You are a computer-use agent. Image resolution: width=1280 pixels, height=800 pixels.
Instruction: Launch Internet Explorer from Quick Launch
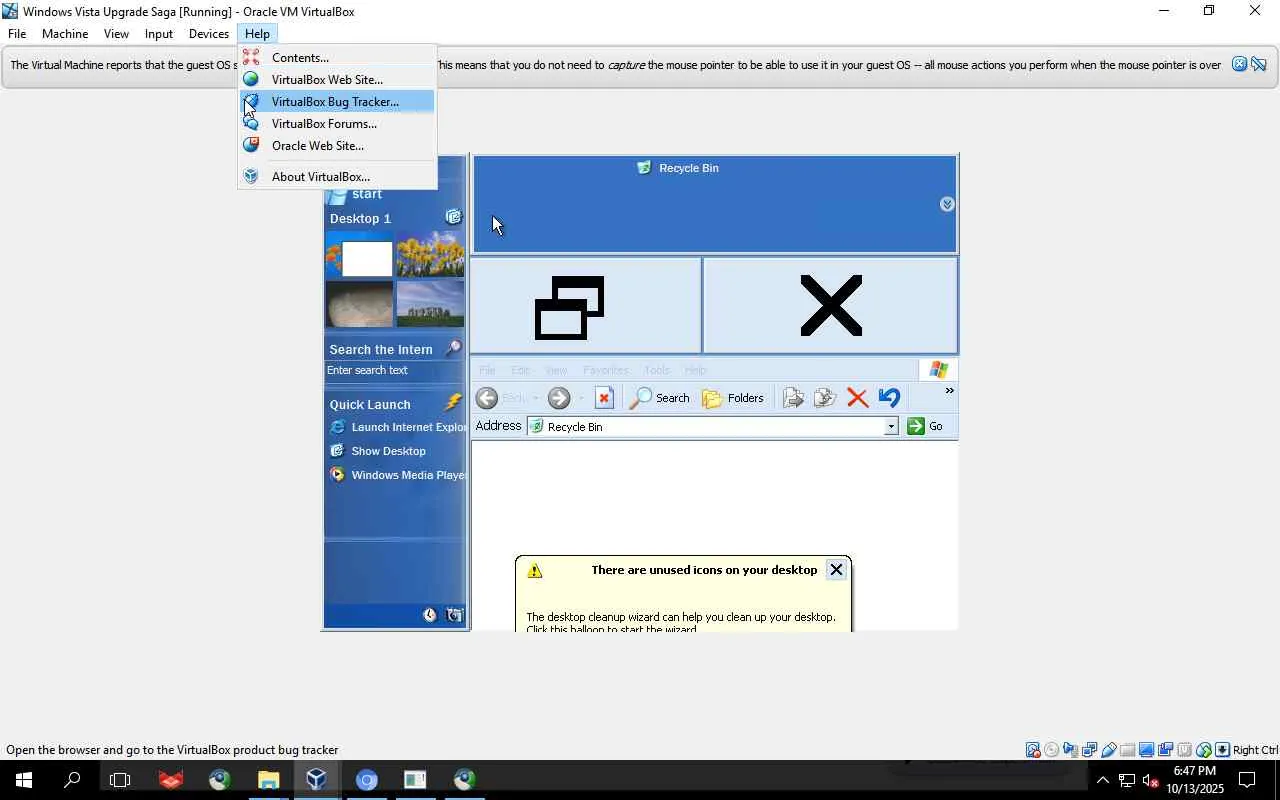pyautogui.click(x=398, y=428)
